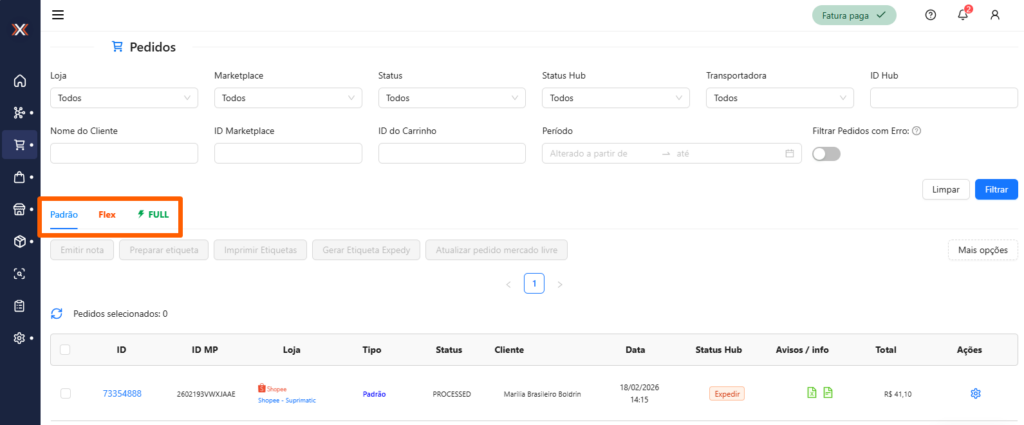Check the select-all orders checkbox in header
Screen dimensions: 1024x425
[x=65, y=350]
